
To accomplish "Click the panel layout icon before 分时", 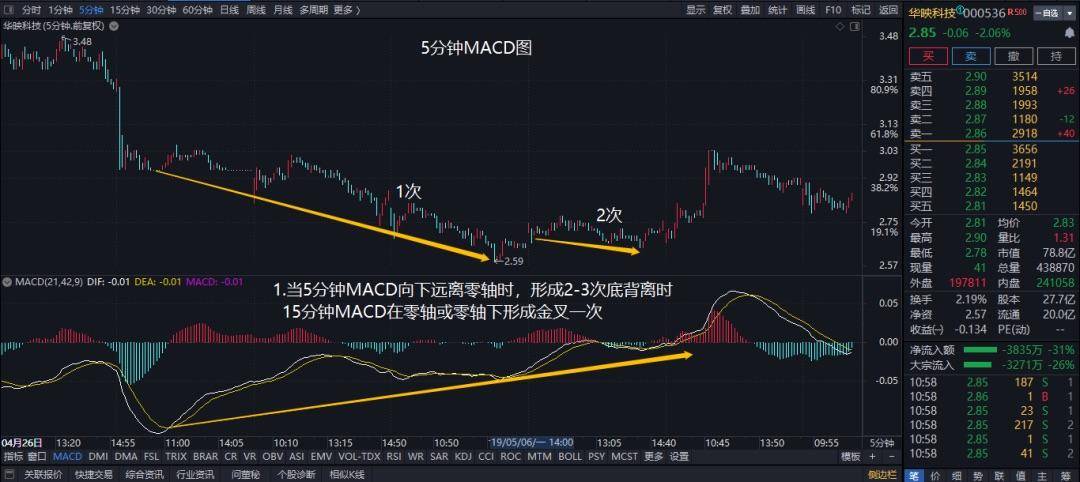I will 9,10.
